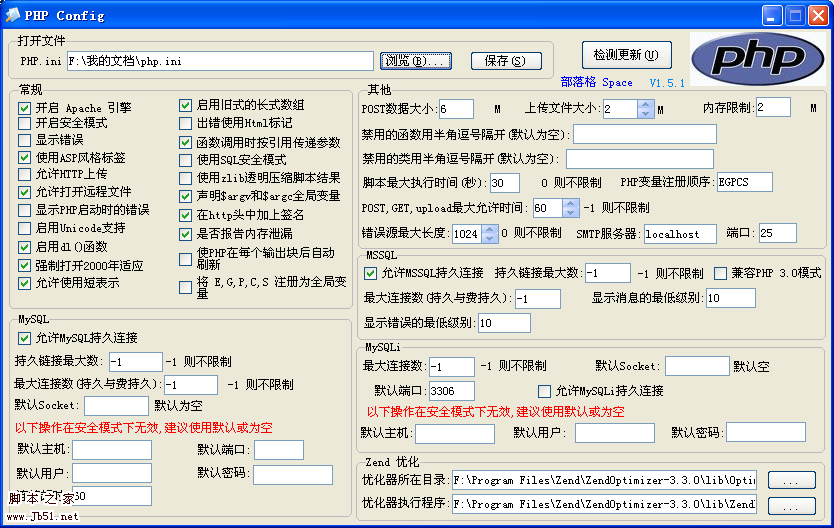Click MySQL 默认密码 field

(x=293, y=475)
